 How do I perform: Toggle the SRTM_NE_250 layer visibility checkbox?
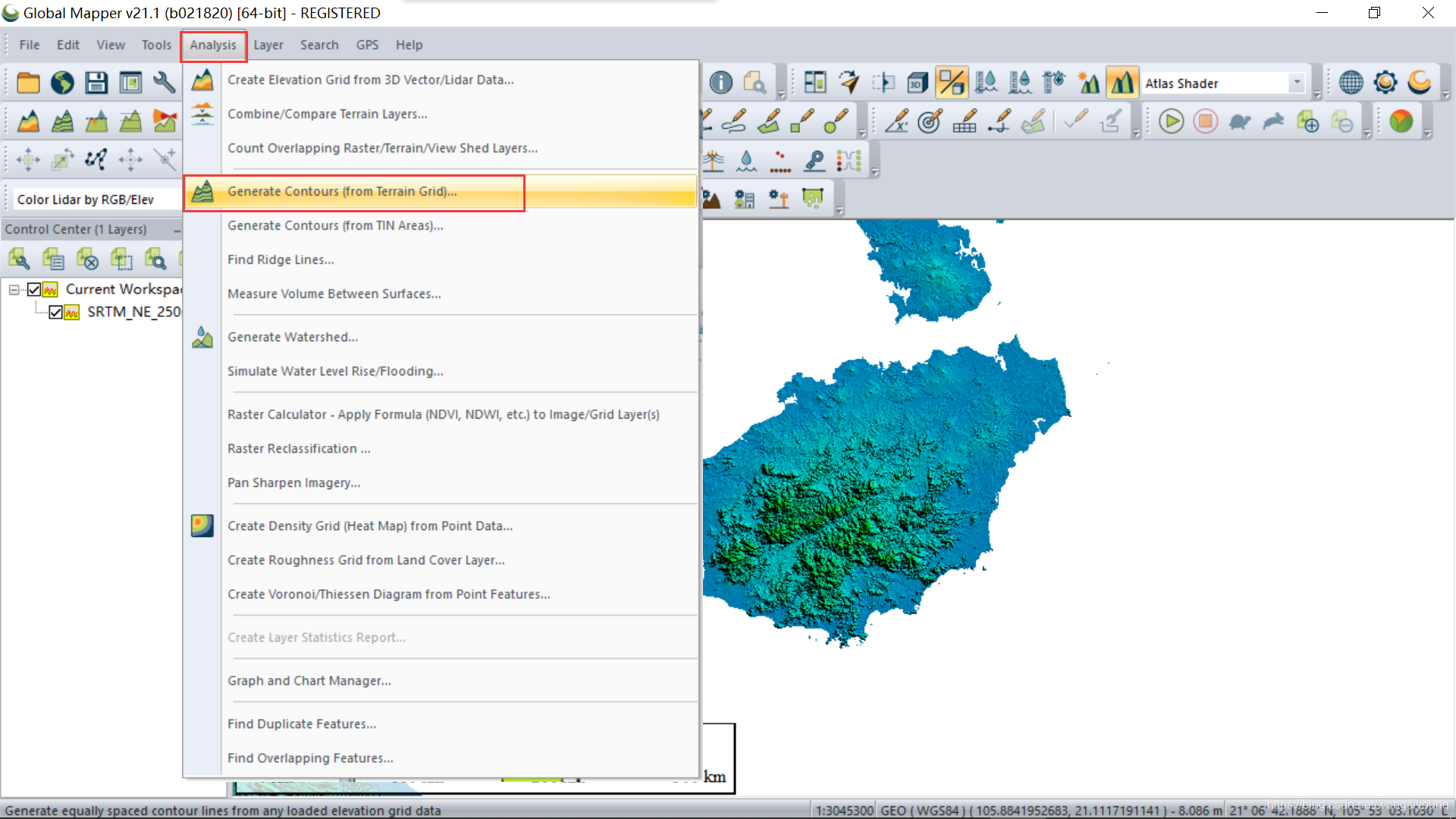[x=55, y=312]
